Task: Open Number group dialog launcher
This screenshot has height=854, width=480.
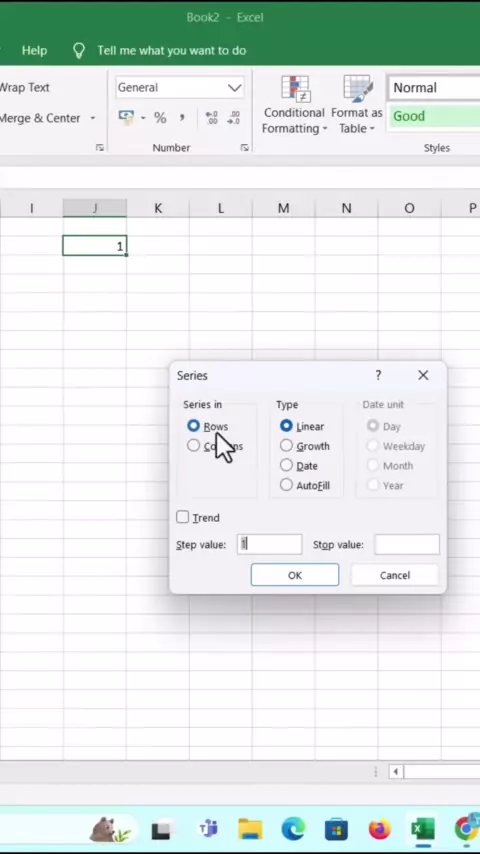Action: tap(245, 148)
